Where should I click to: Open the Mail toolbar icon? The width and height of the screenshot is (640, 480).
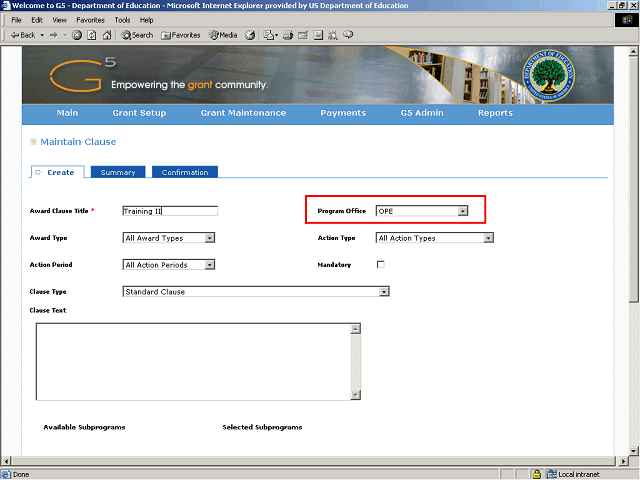(270, 35)
